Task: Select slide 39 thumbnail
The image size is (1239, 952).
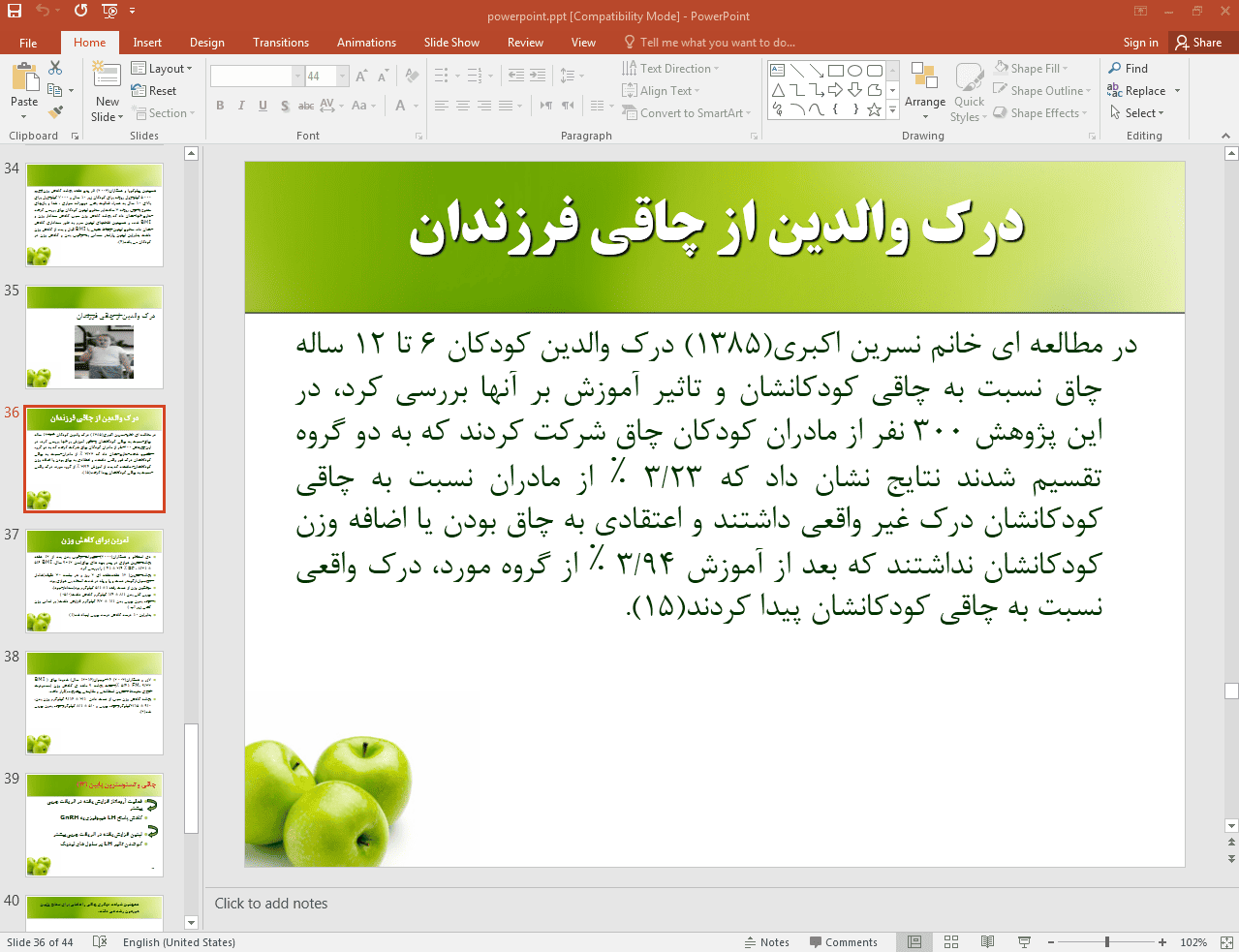Action: (95, 825)
